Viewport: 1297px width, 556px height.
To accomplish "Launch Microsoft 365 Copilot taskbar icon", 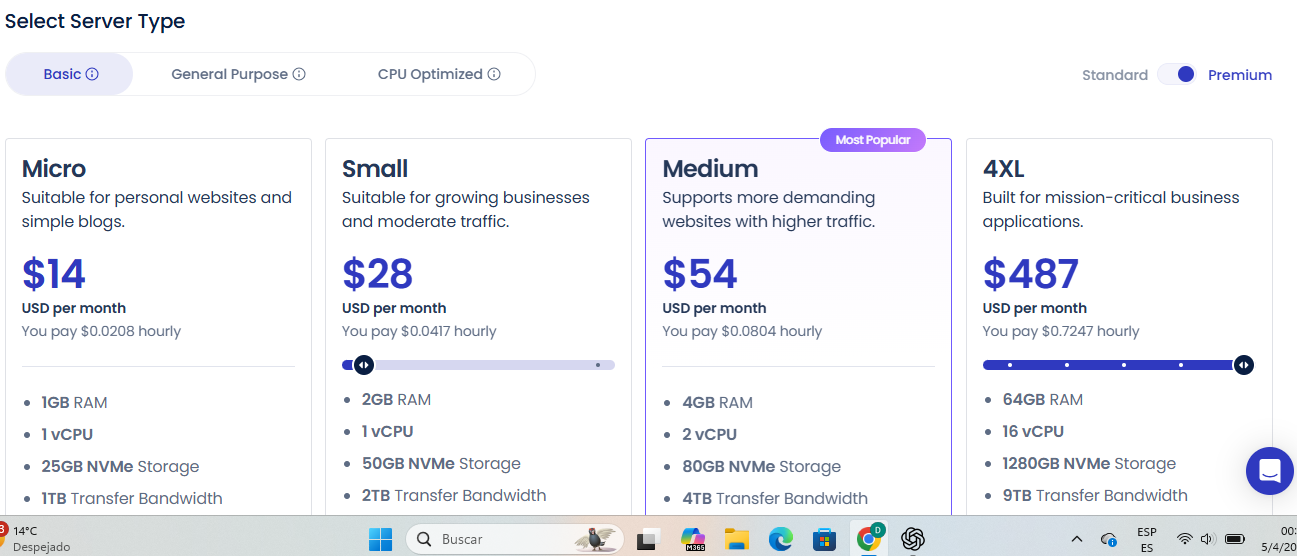I will tap(693, 539).
